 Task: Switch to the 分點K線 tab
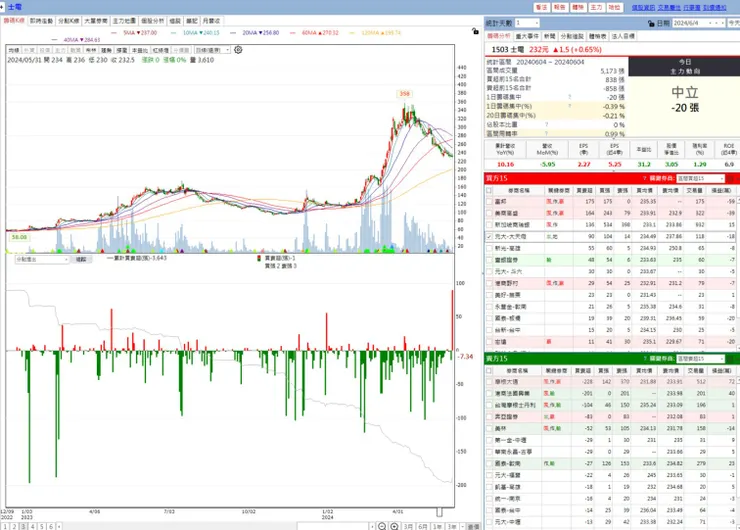(68, 21)
